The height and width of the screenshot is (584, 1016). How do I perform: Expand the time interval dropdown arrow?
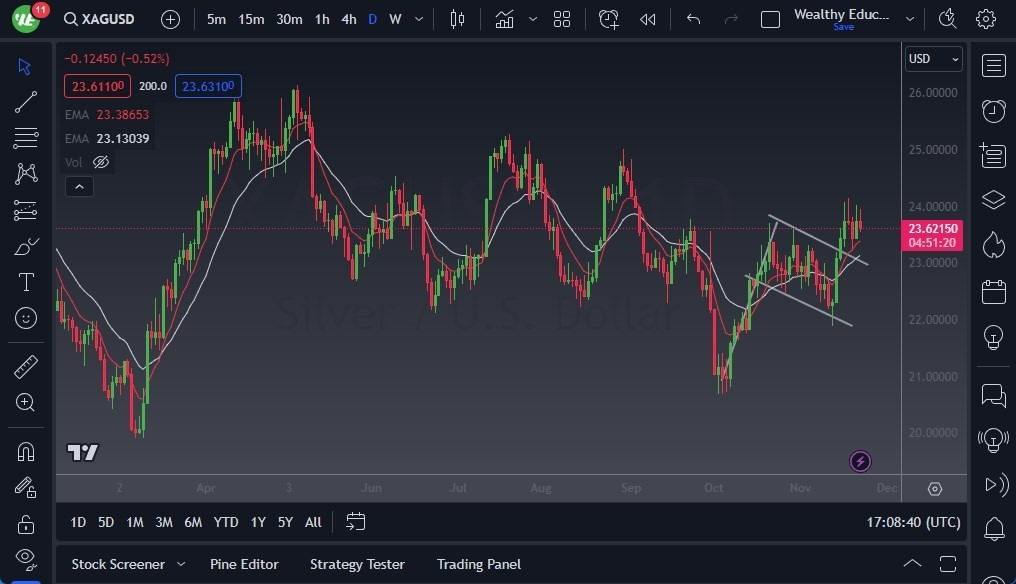pyautogui.click(x=418, y=19)
